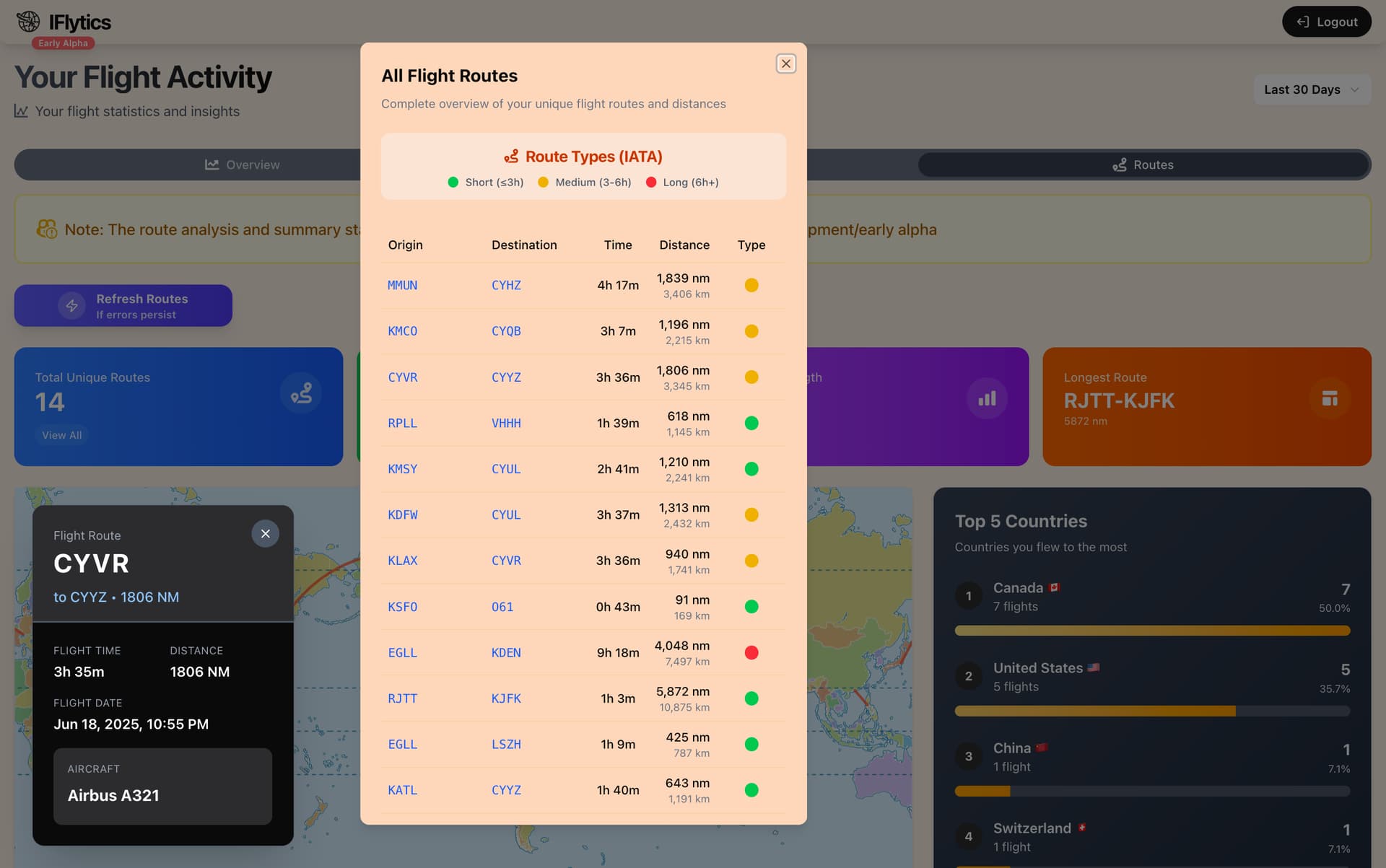Click the route icon in Total Unique Routes card
The image size is (1386, 868).
301,393
